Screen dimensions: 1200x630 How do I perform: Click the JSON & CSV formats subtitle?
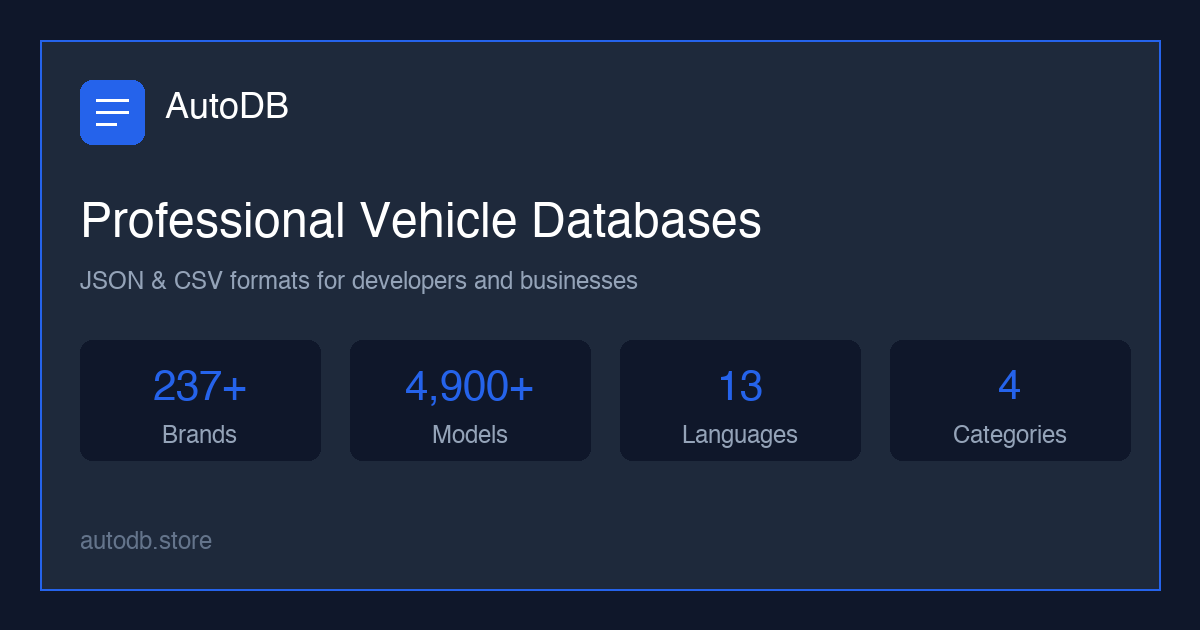358,281
